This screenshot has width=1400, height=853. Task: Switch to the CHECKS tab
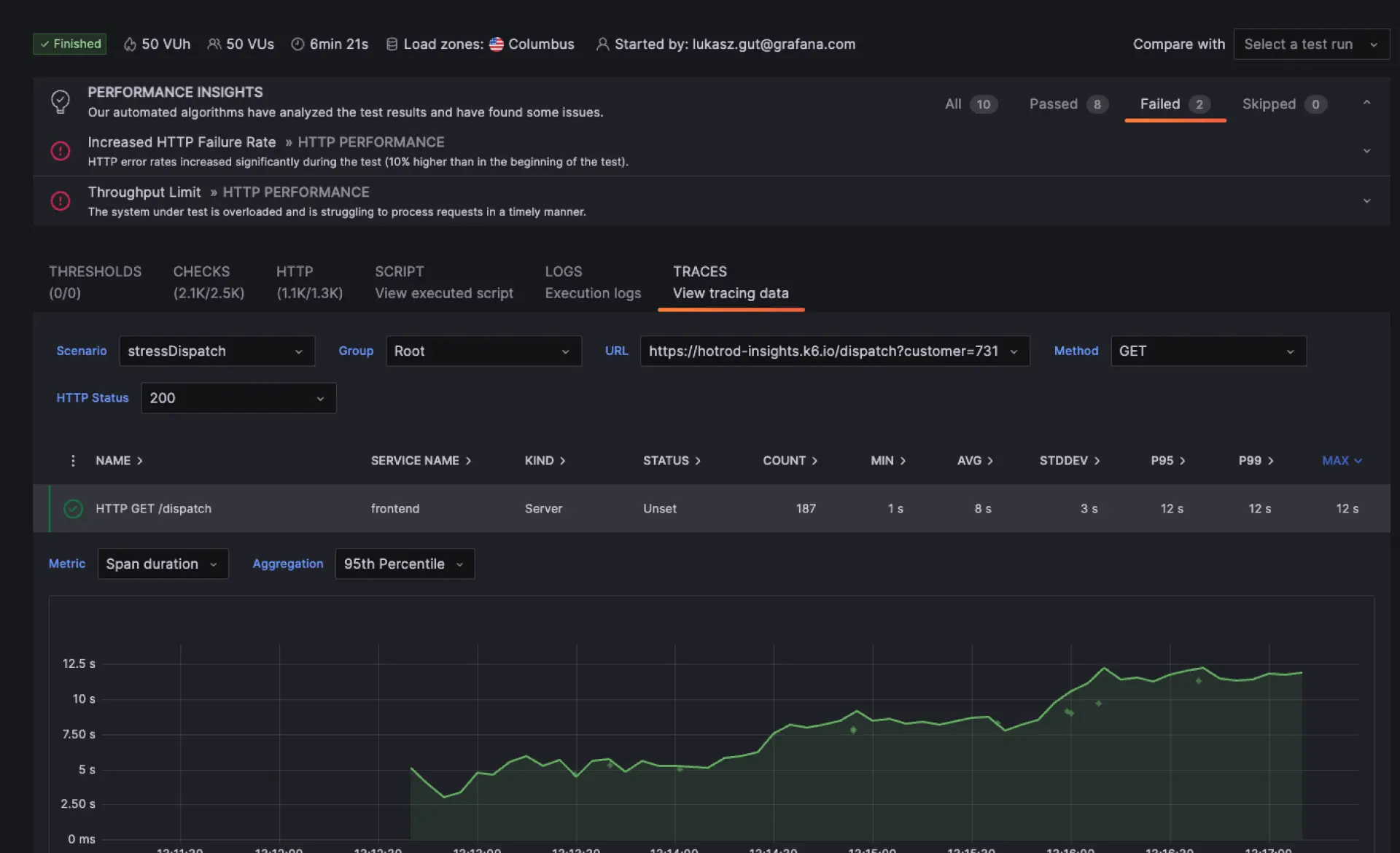tap(209, 282)
